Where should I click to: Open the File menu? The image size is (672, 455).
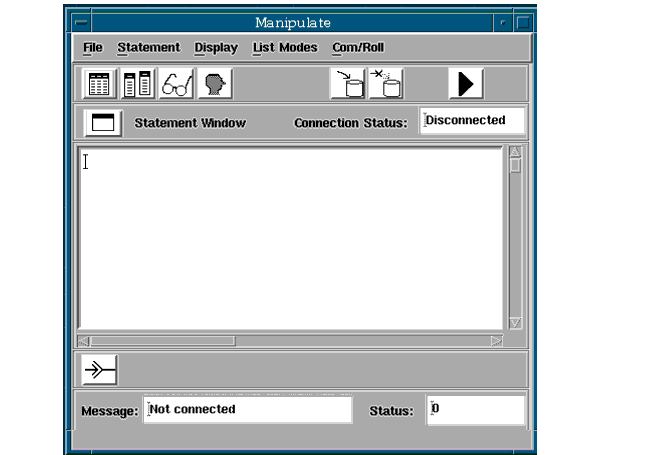point(92,47)
